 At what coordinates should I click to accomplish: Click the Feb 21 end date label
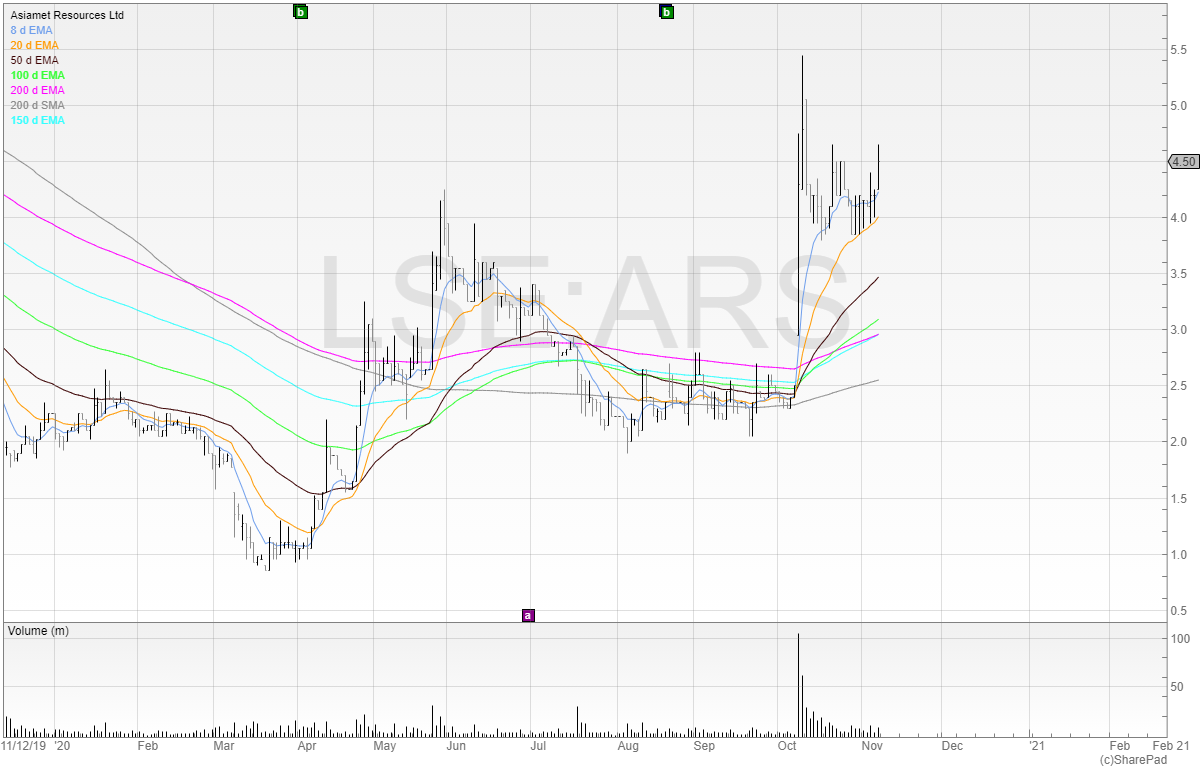pos(1170,746)
